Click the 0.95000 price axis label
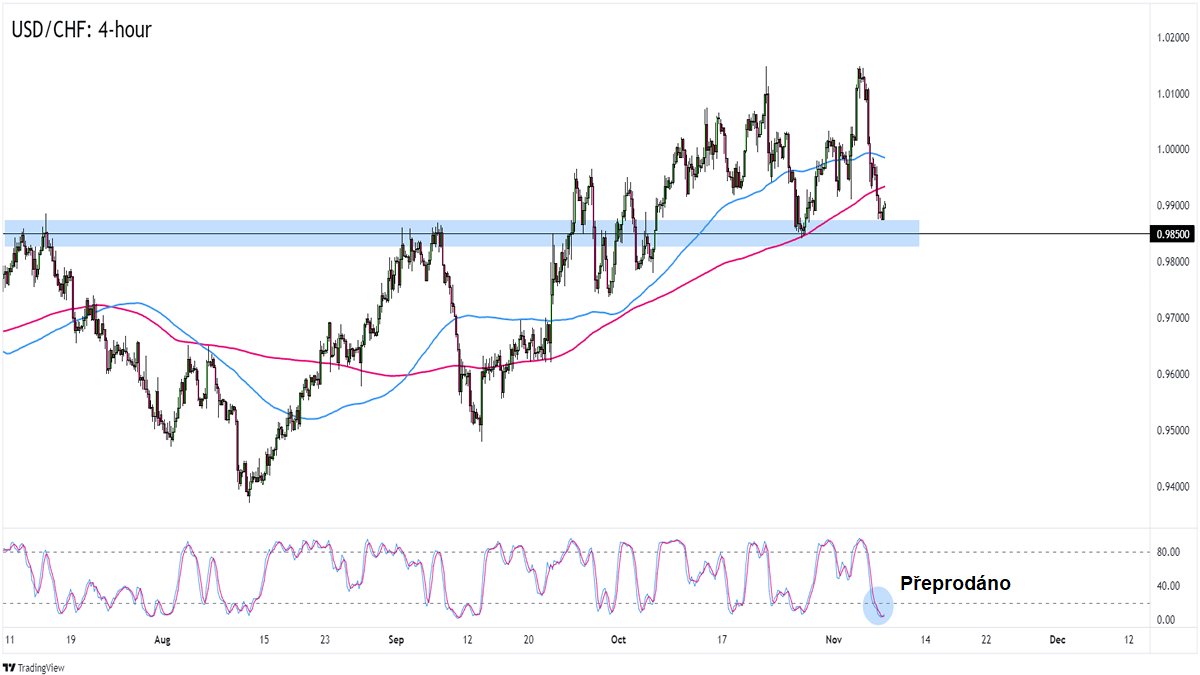 1172,430
